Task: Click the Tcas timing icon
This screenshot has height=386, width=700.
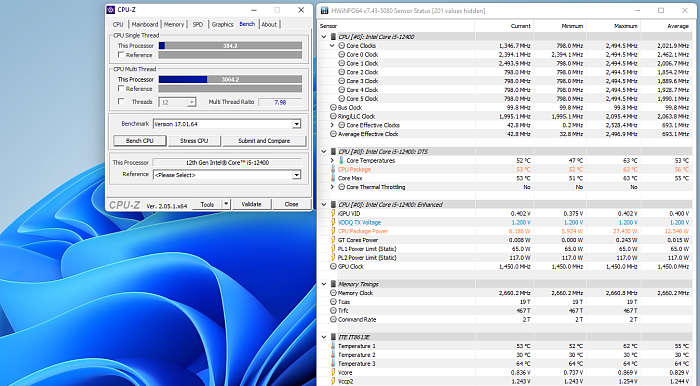Action: (333, 302)
